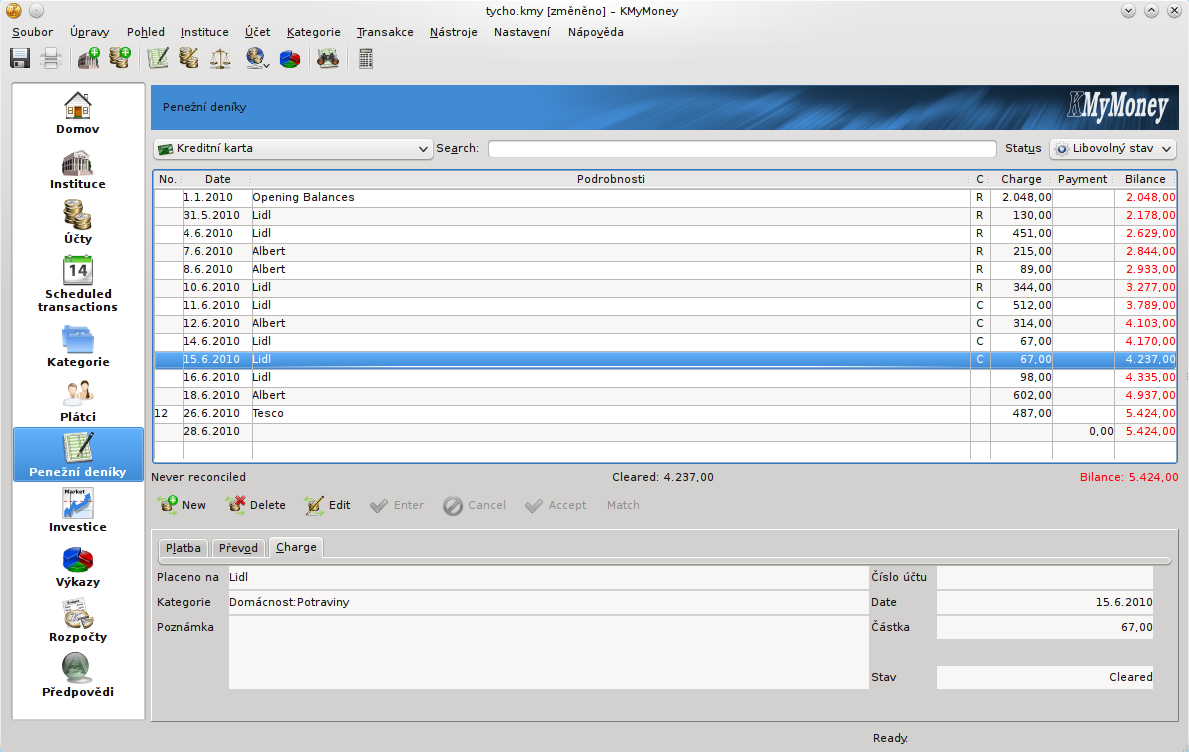The image size is (1189, 752).
Task: Open the Rozpočty budgets view
Action: pyautogui.click(x=78, y=621)
